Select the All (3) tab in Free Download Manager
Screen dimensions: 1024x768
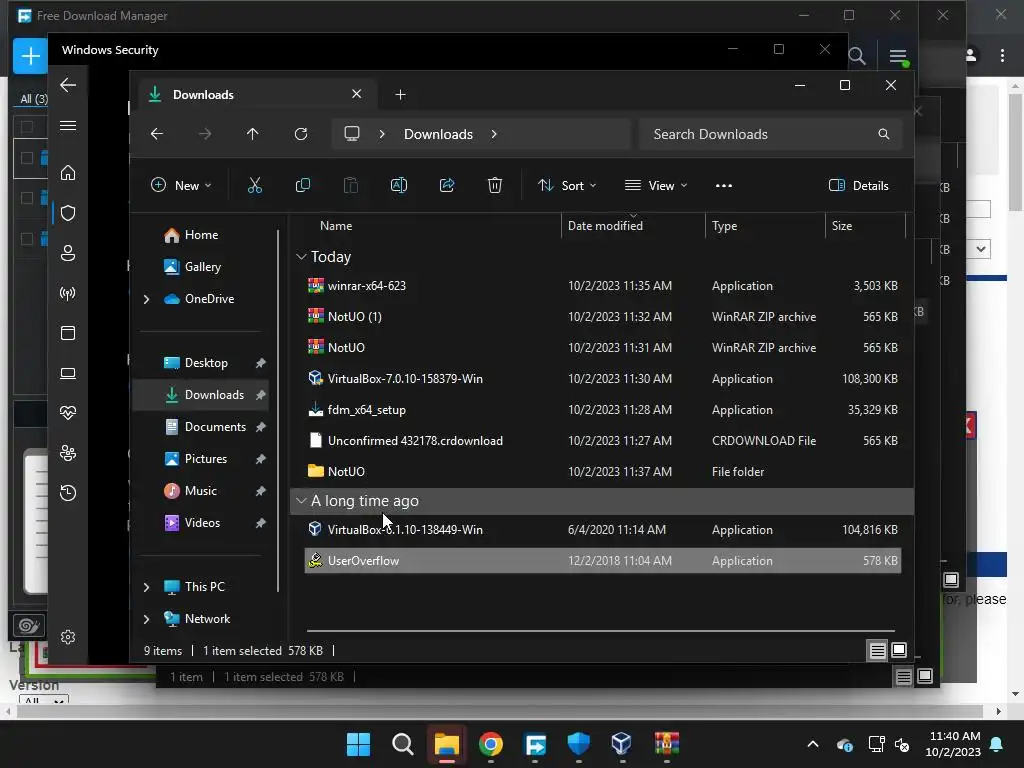pyautogui.click(x=33, y=99)
